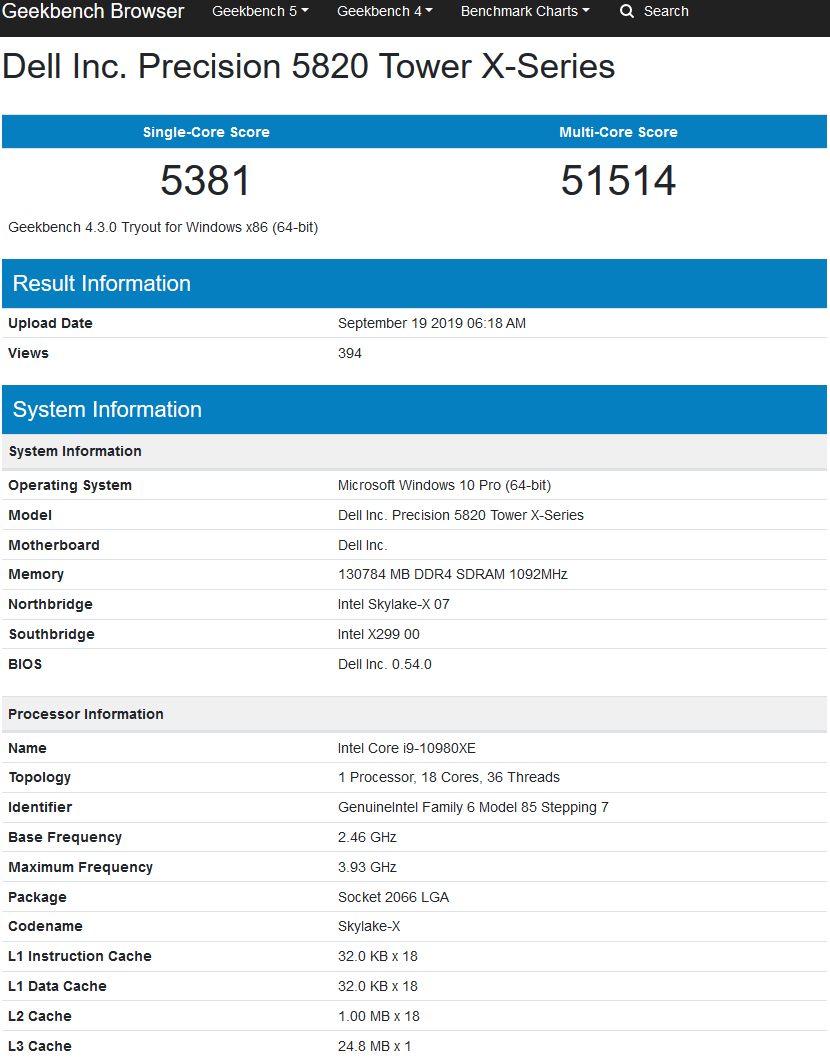This screenshot has height=1060, width=830.
Task: Click the Upload Date row label
Action: tap(51, 324)
